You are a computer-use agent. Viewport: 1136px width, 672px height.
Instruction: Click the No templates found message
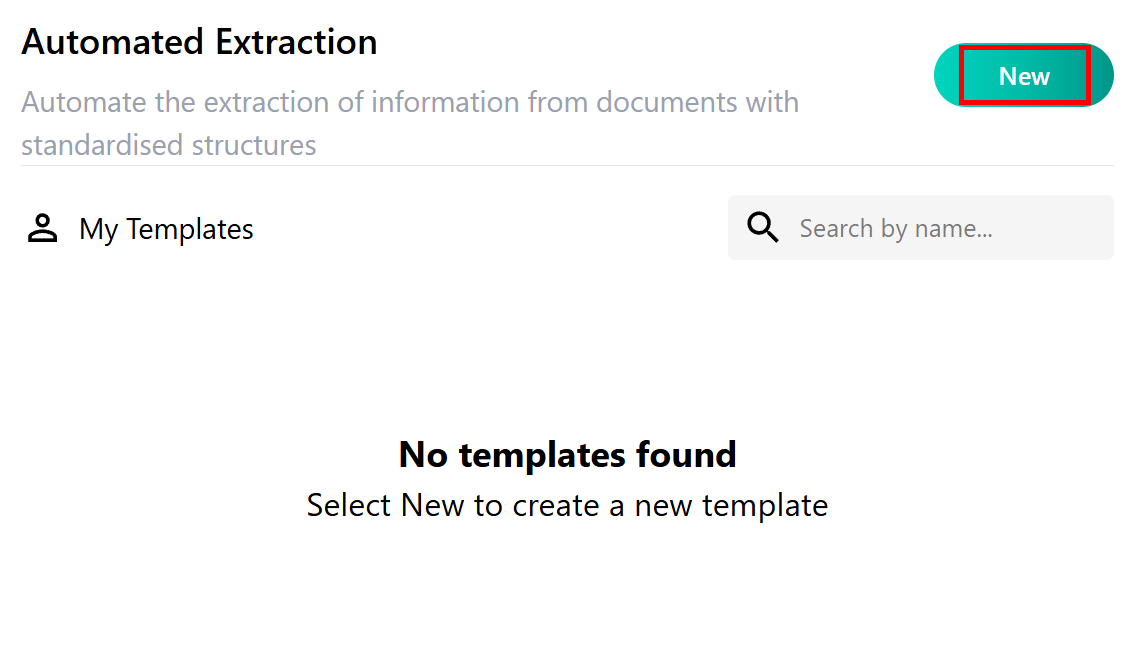coord(567,455)
